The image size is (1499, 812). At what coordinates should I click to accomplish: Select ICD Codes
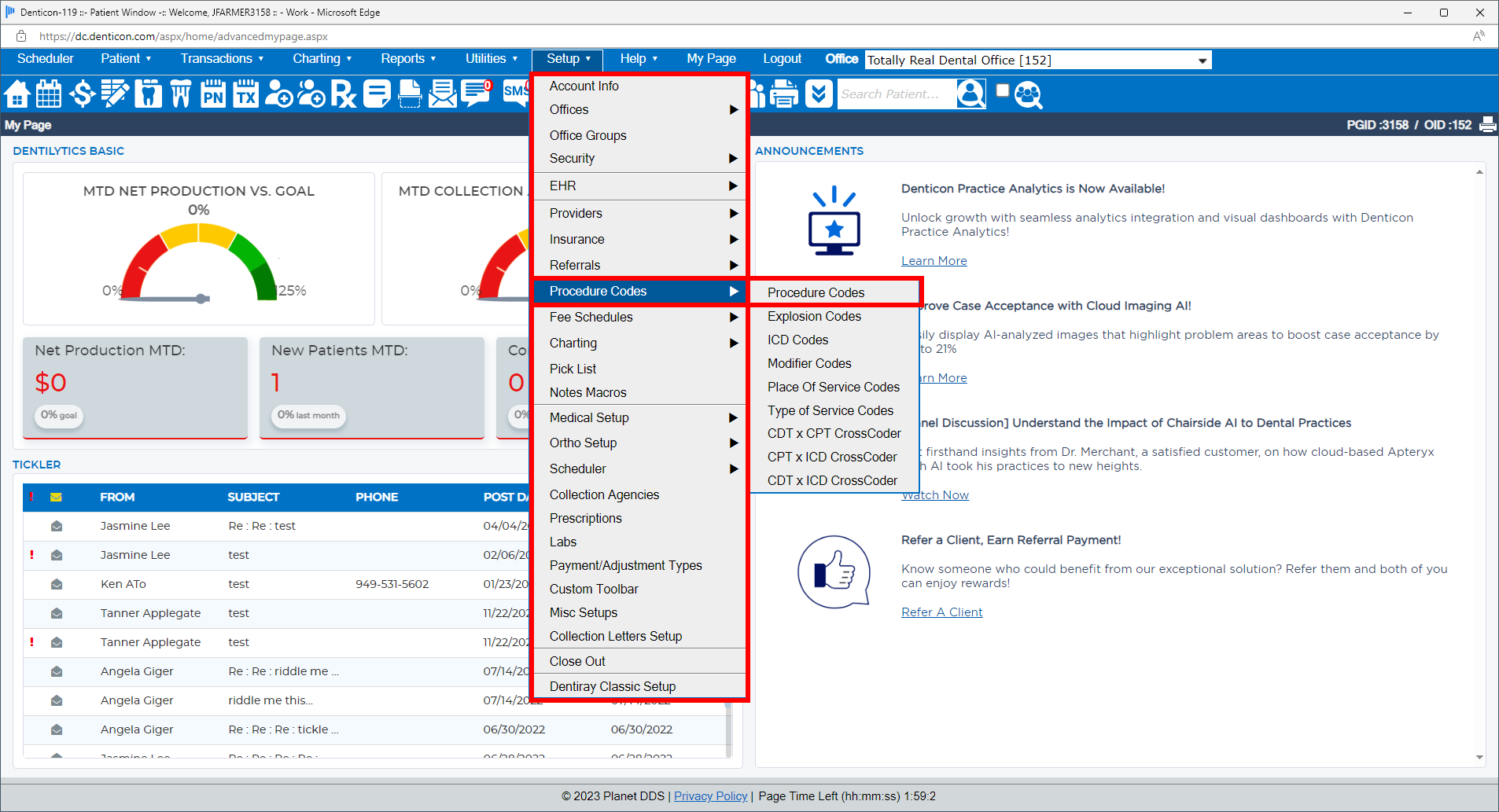tap(834, 340)
